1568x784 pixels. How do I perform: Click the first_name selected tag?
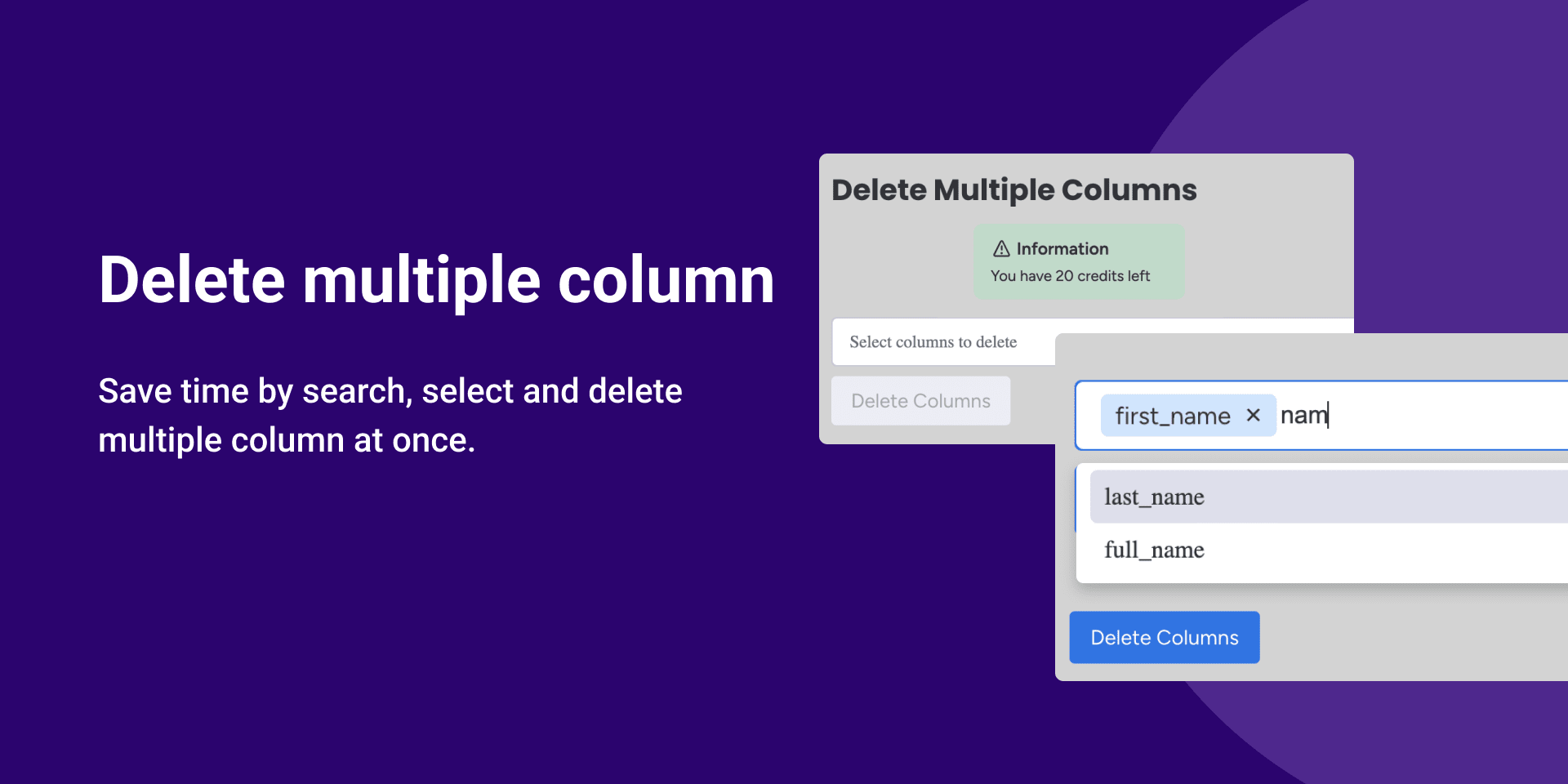1188,416
